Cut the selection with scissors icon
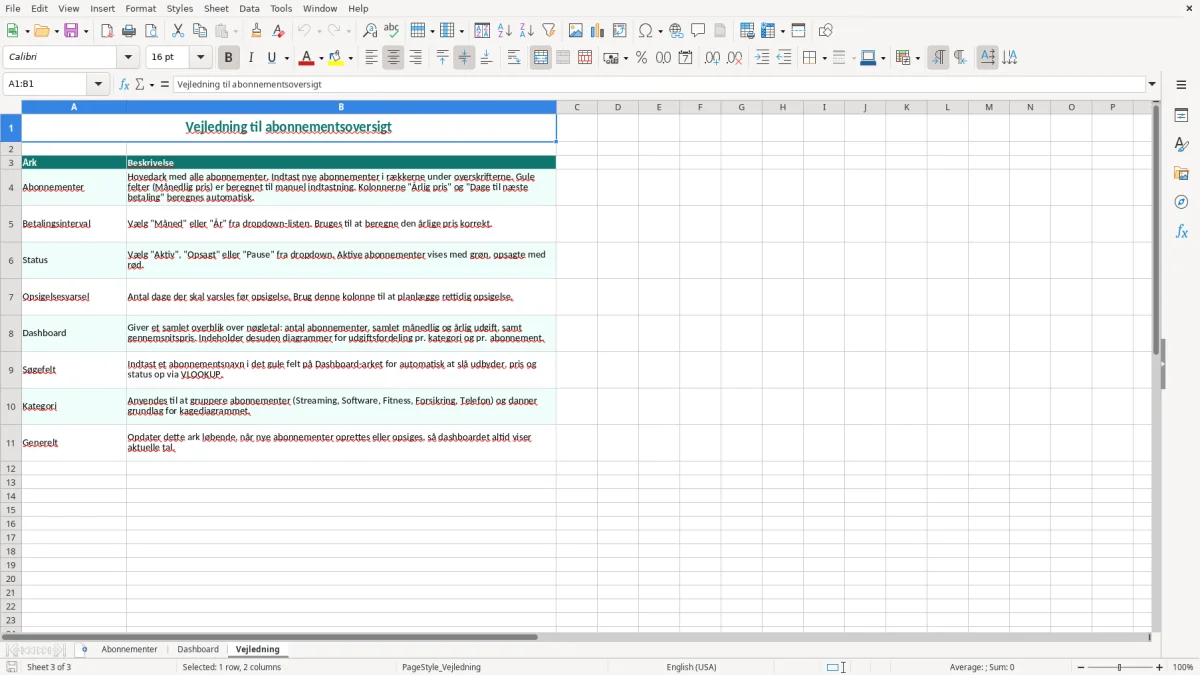Viewport: 1200px width, 675px height. [x=178, y=31]
